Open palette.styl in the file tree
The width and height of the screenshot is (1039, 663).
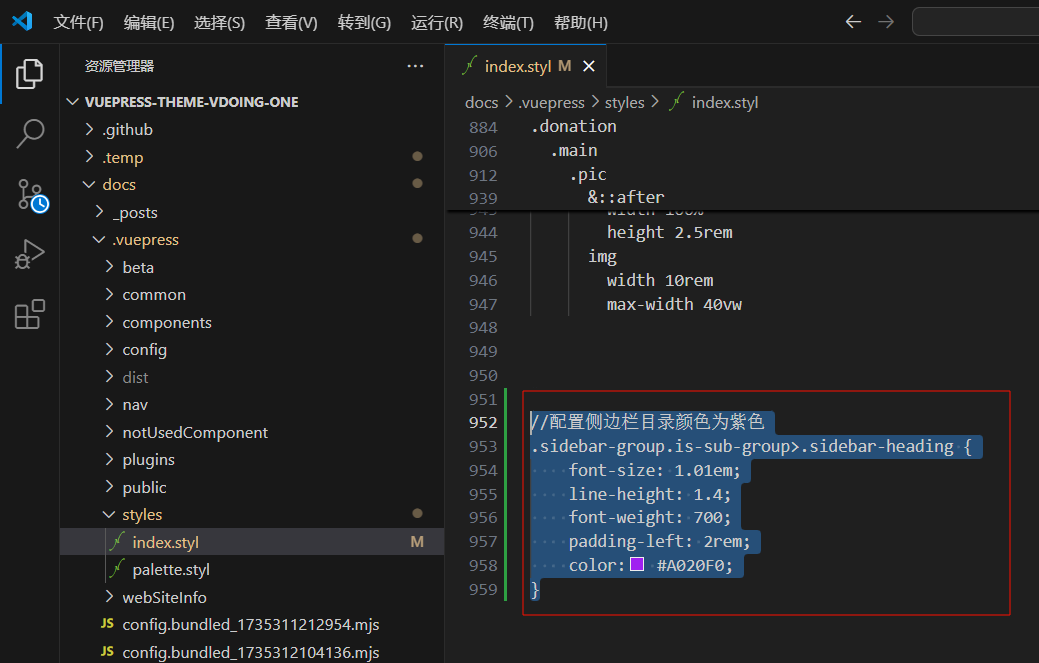pos(252,570)
